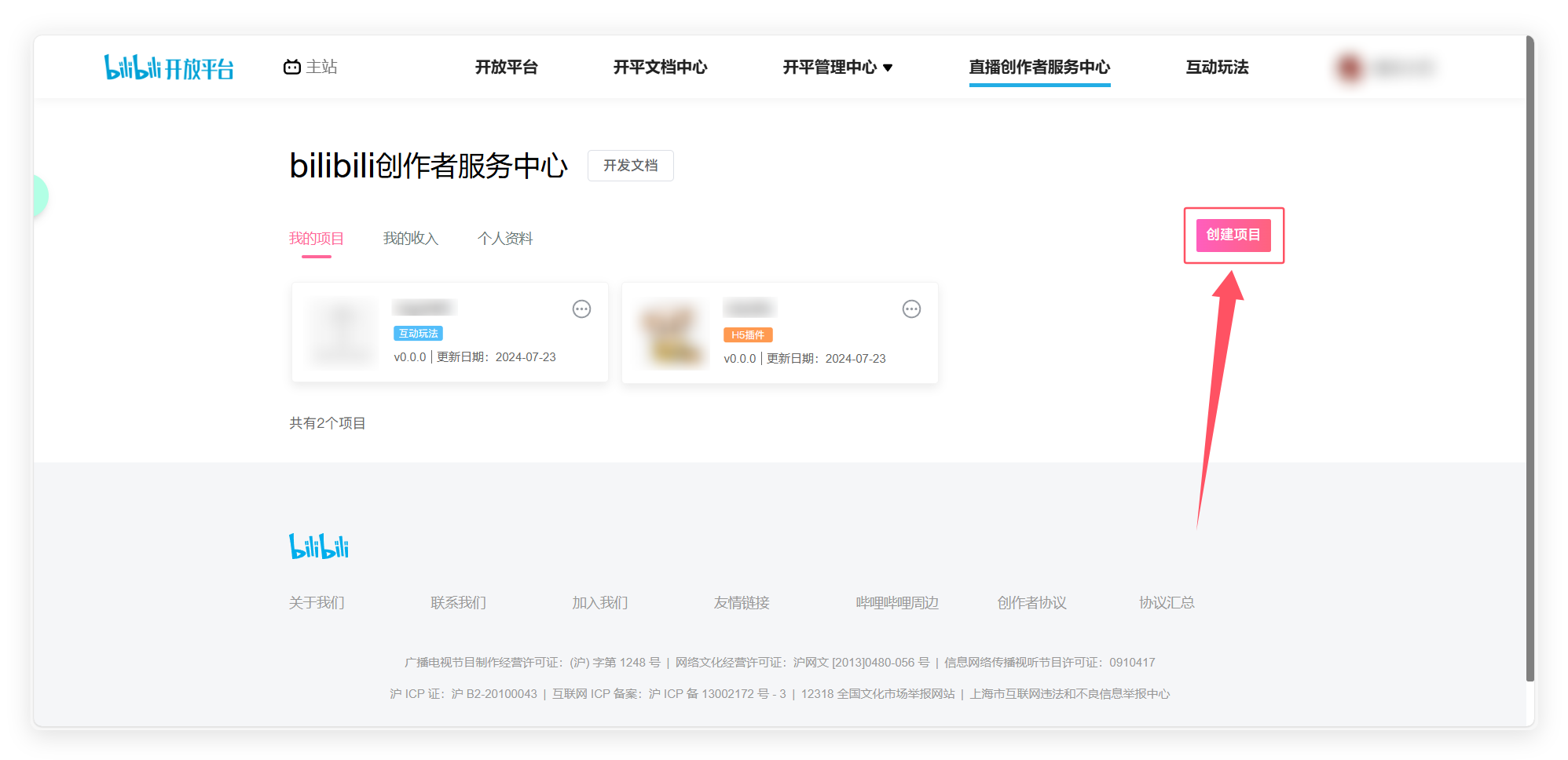Screen dimensions: 1568x760
Task: Open 互动玩法 in the top navigation
Action: pyautogui.click(x=1217, y=67)
